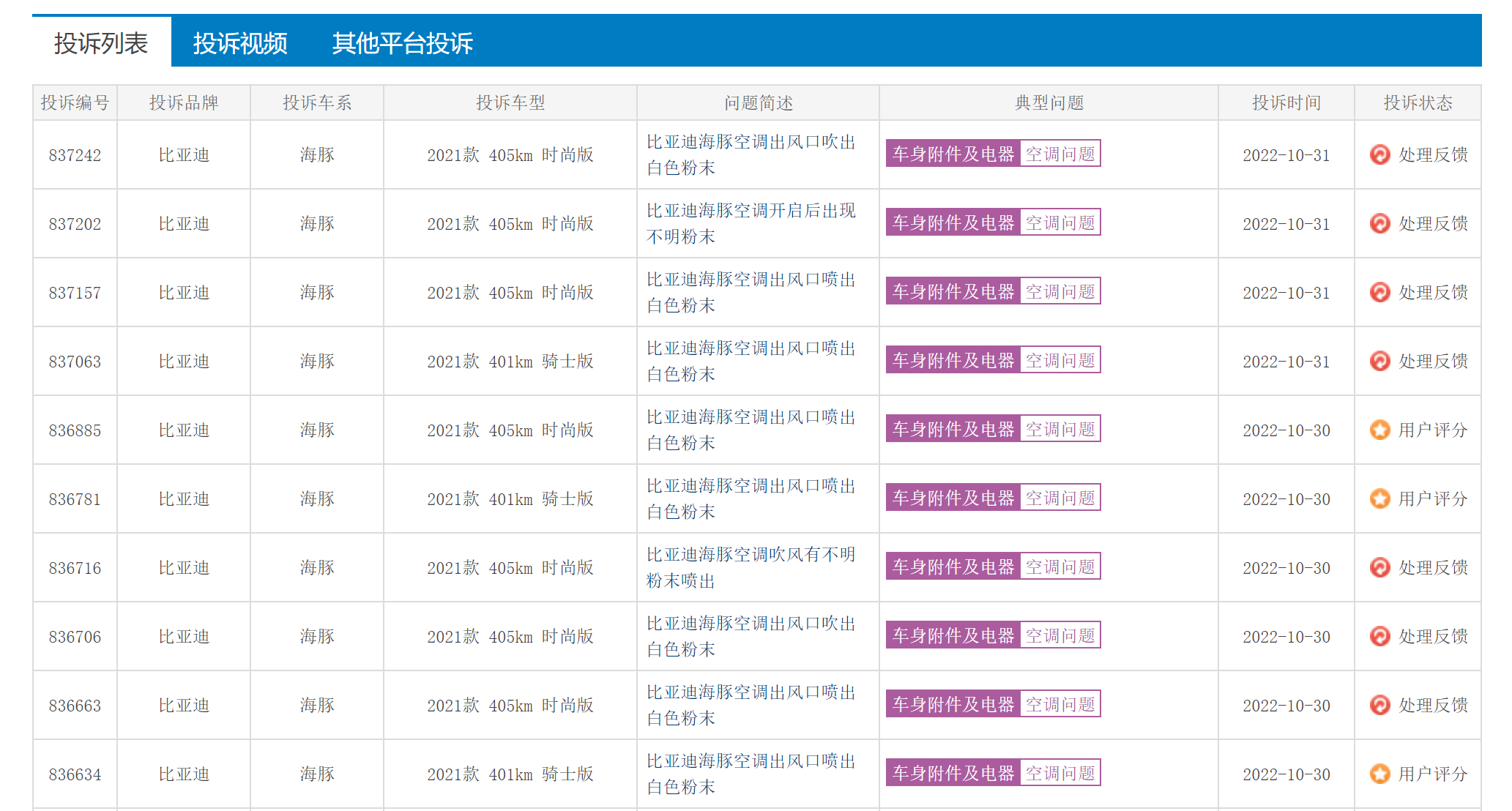Open the 其他平台投诉 tab
Screen dimensions: 1512x811
click(x=403, y=42)
